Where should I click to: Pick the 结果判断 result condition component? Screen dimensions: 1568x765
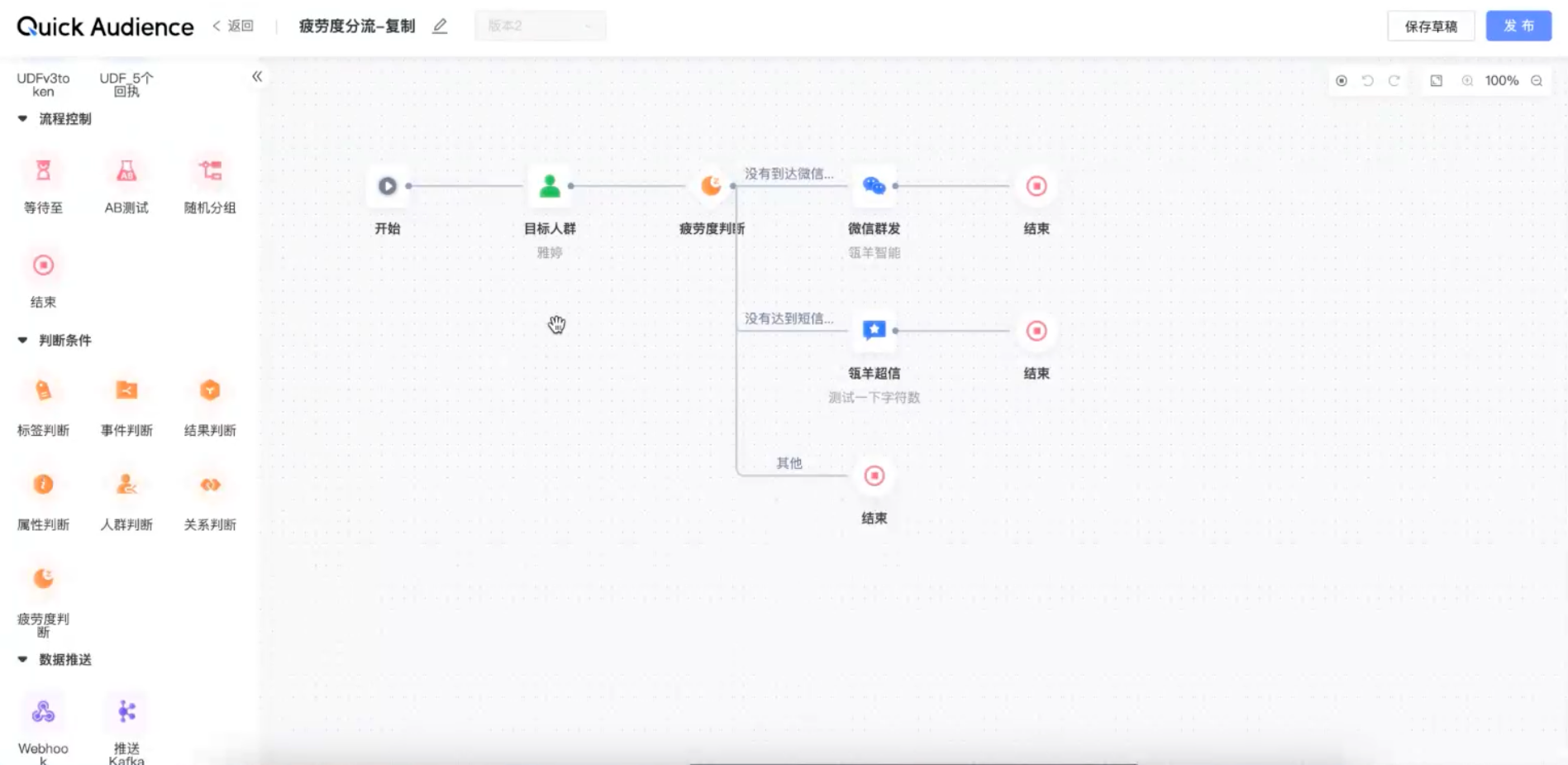click(210, 390)
